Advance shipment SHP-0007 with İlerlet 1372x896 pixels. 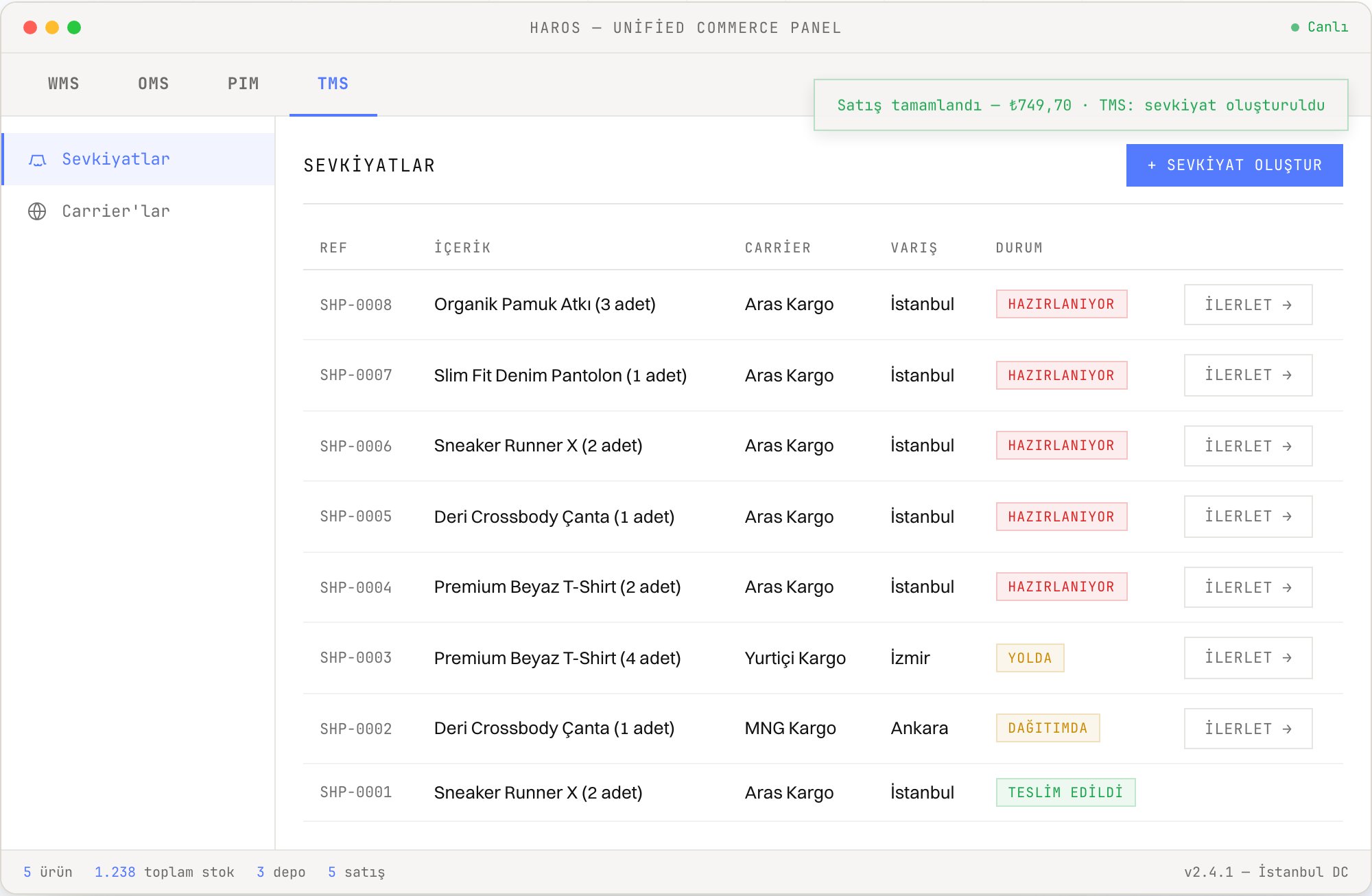pyautogui.click(x=1248, y=375)
